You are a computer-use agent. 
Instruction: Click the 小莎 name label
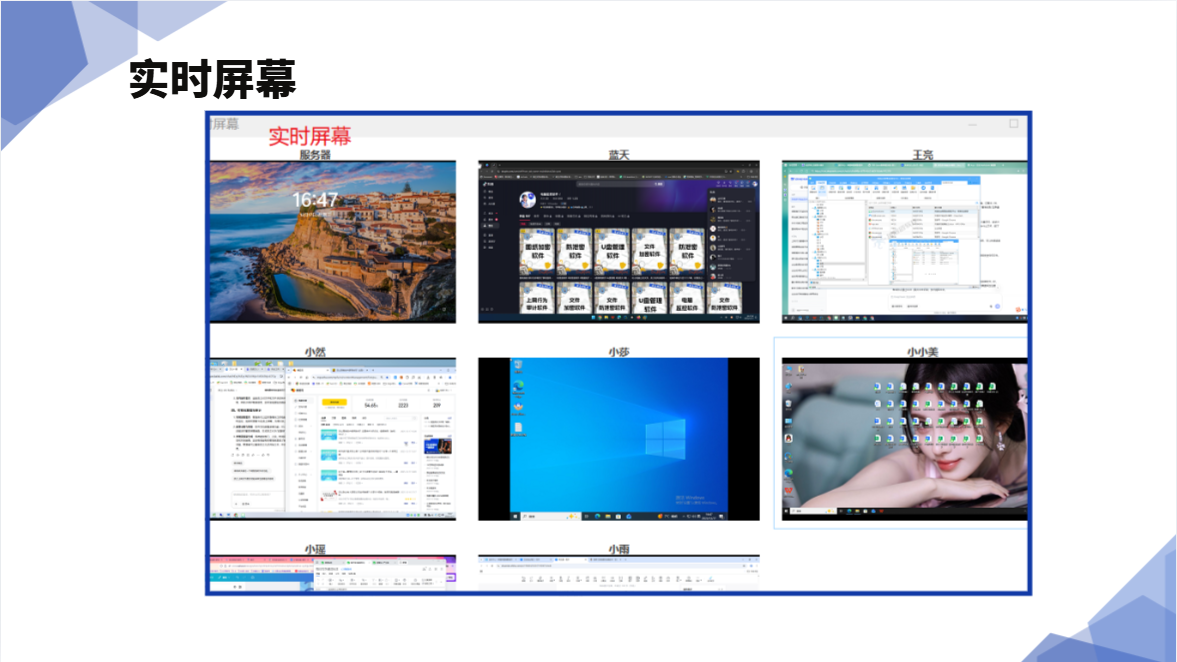619,352
